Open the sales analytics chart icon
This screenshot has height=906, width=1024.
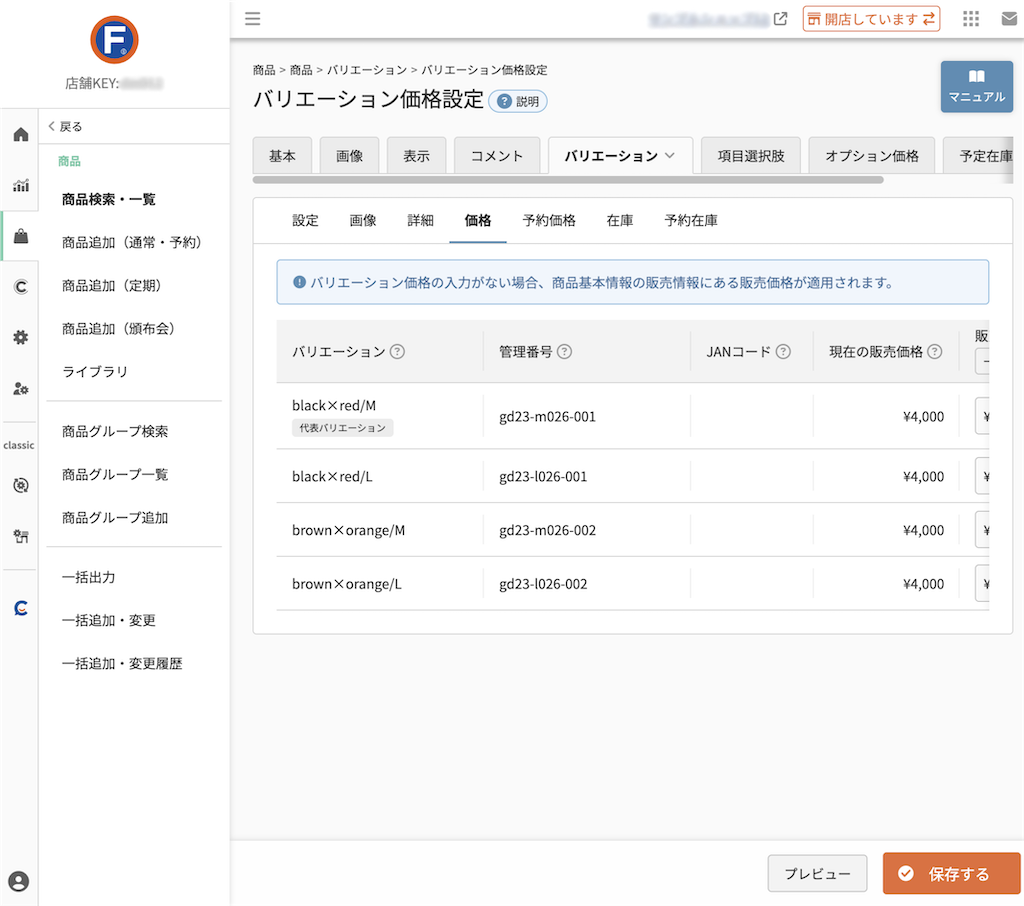click(x=21, y=186)
